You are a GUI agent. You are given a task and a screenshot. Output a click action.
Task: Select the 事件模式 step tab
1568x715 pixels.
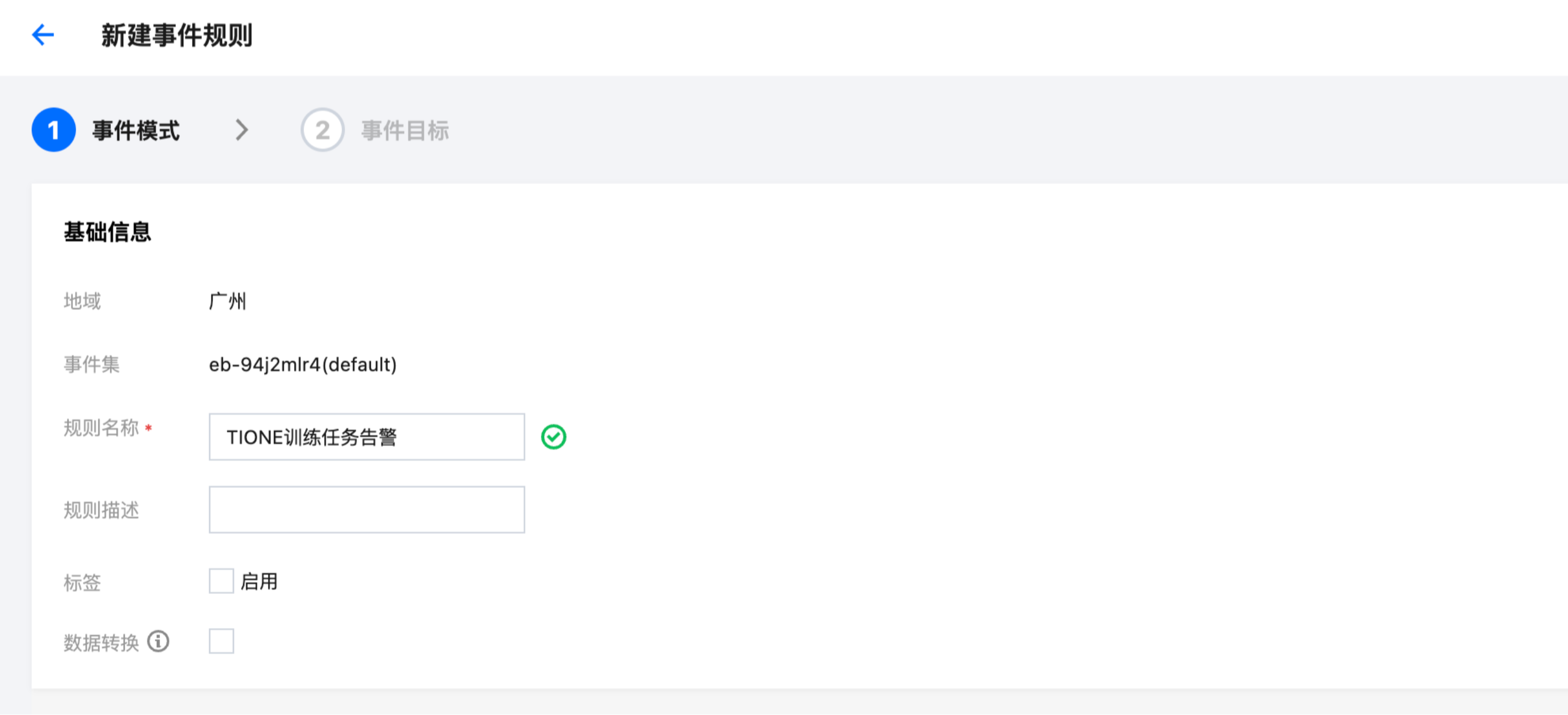[136, 130]
